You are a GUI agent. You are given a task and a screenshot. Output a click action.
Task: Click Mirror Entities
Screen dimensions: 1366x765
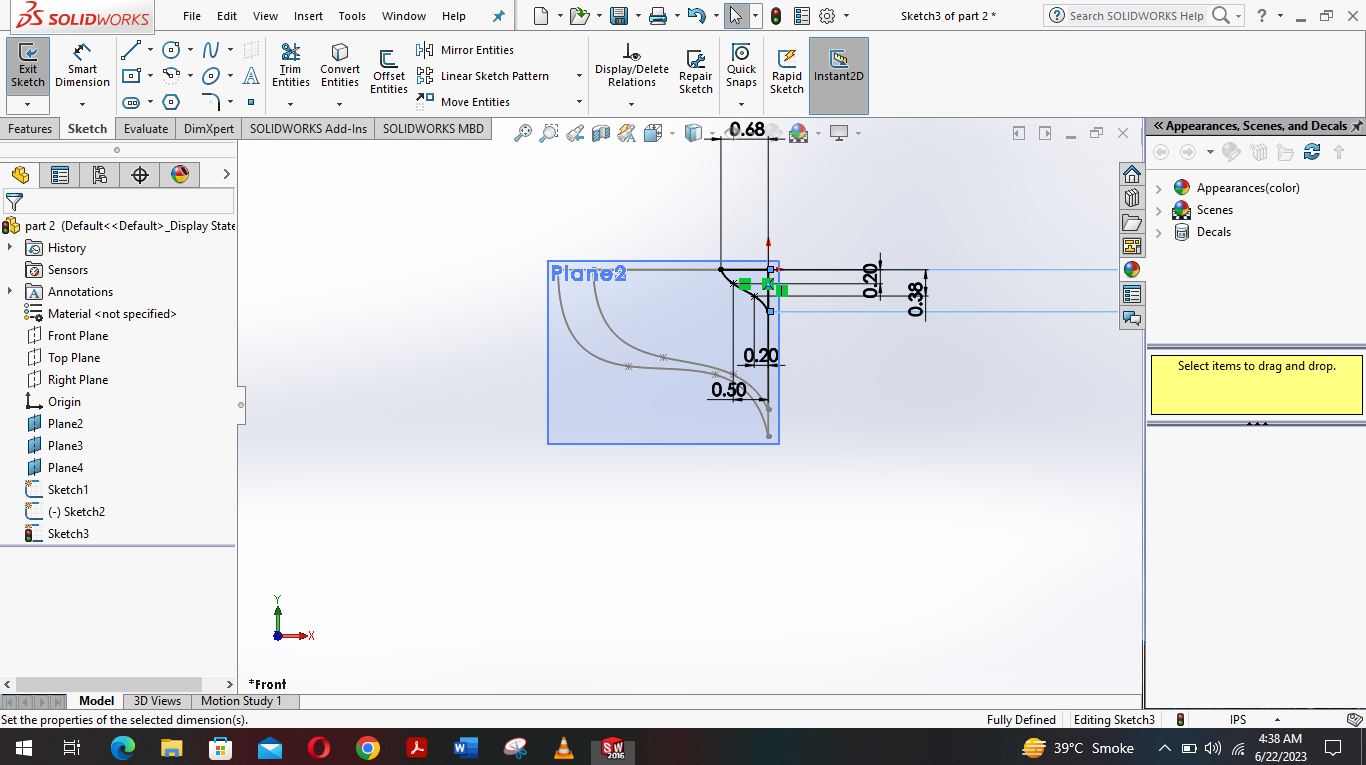[465, 50]
